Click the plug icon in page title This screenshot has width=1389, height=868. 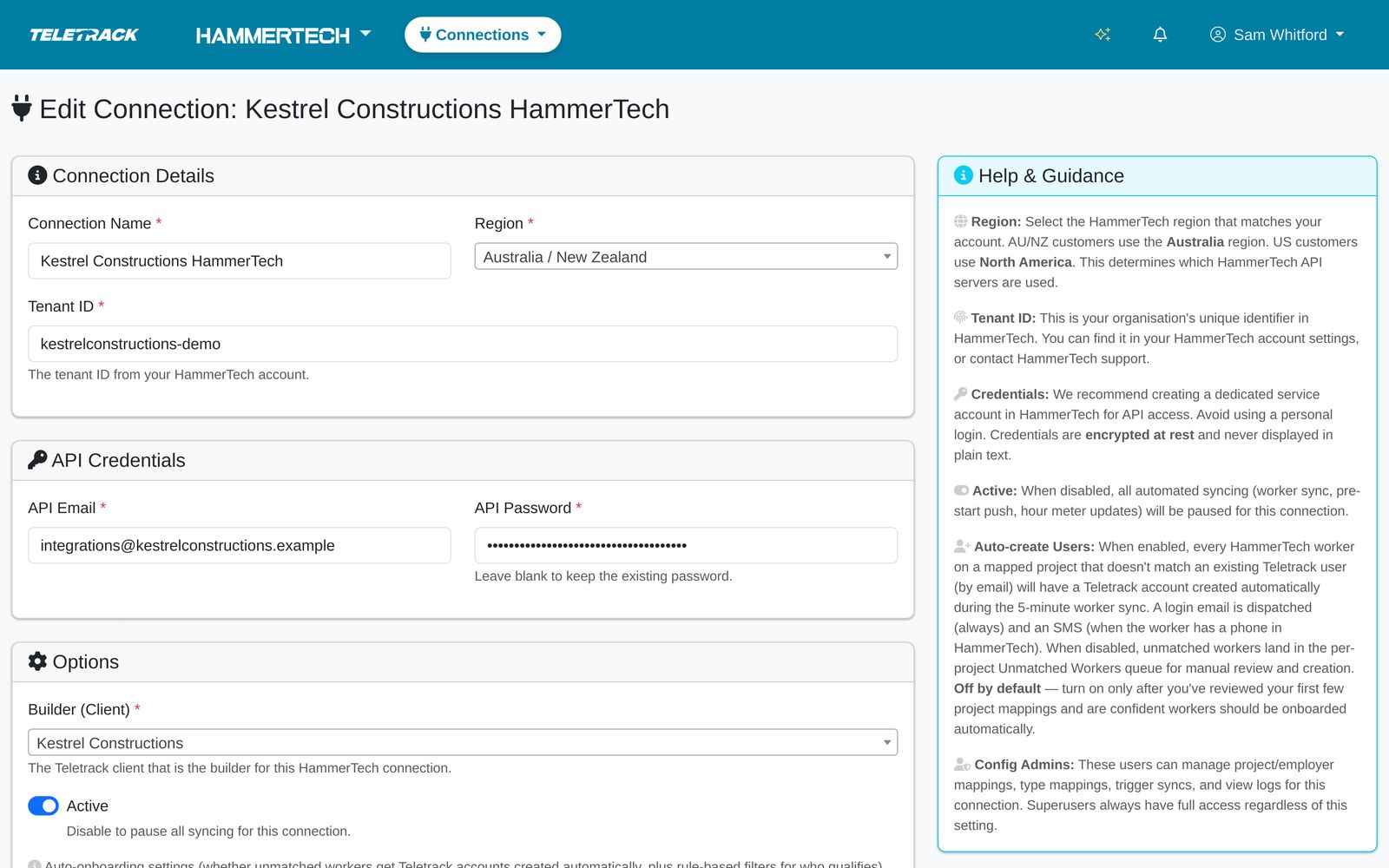point(22,108)
